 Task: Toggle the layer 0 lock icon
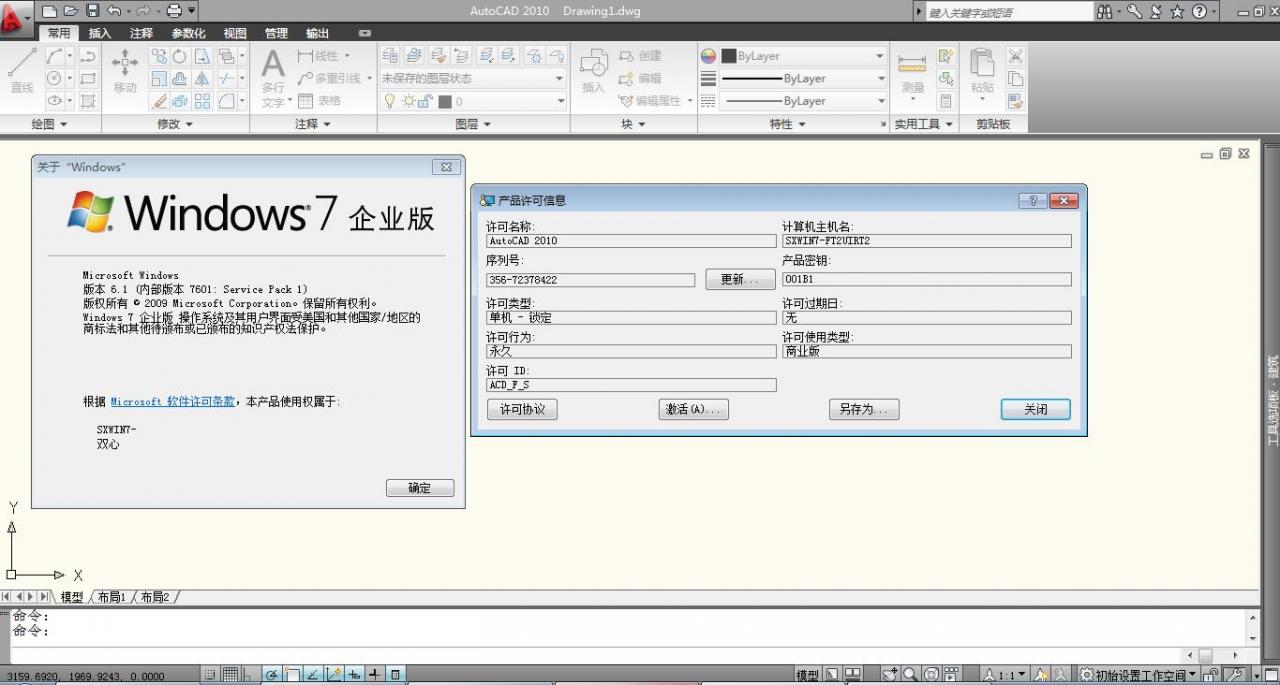tap(423, 101)
